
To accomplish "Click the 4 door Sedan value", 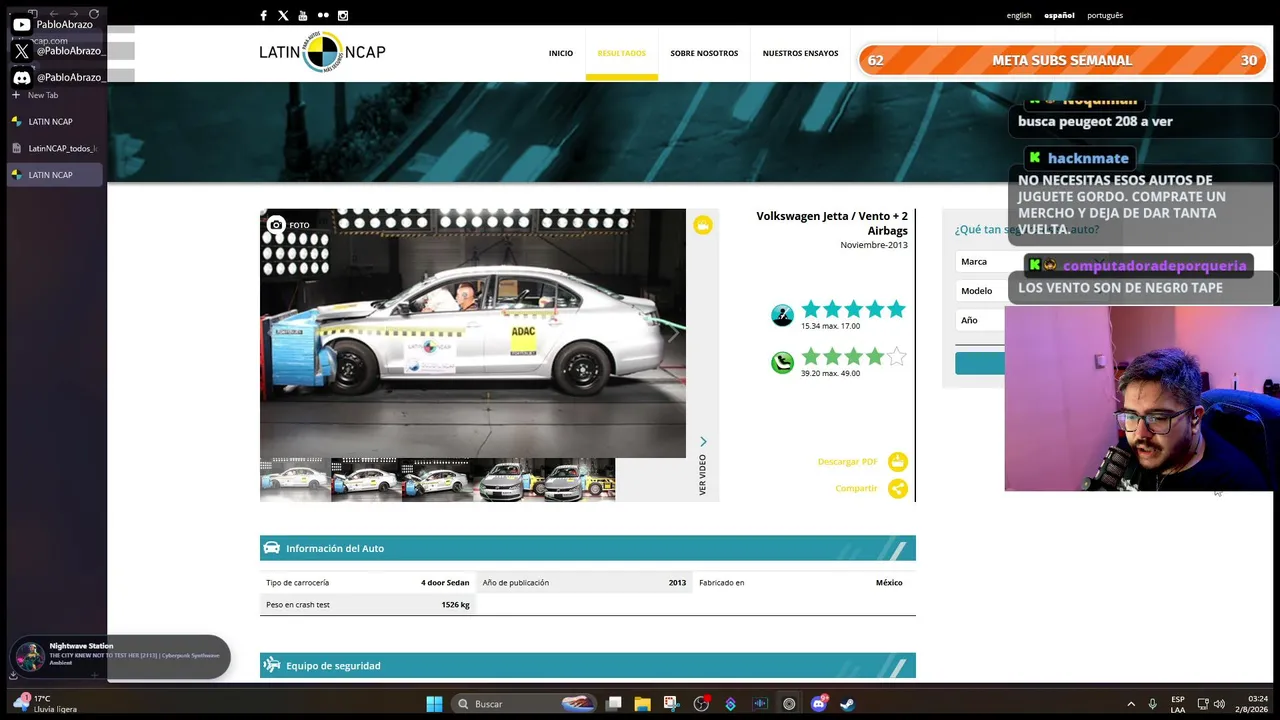I will pyautogui.click(x=445, y=582).
